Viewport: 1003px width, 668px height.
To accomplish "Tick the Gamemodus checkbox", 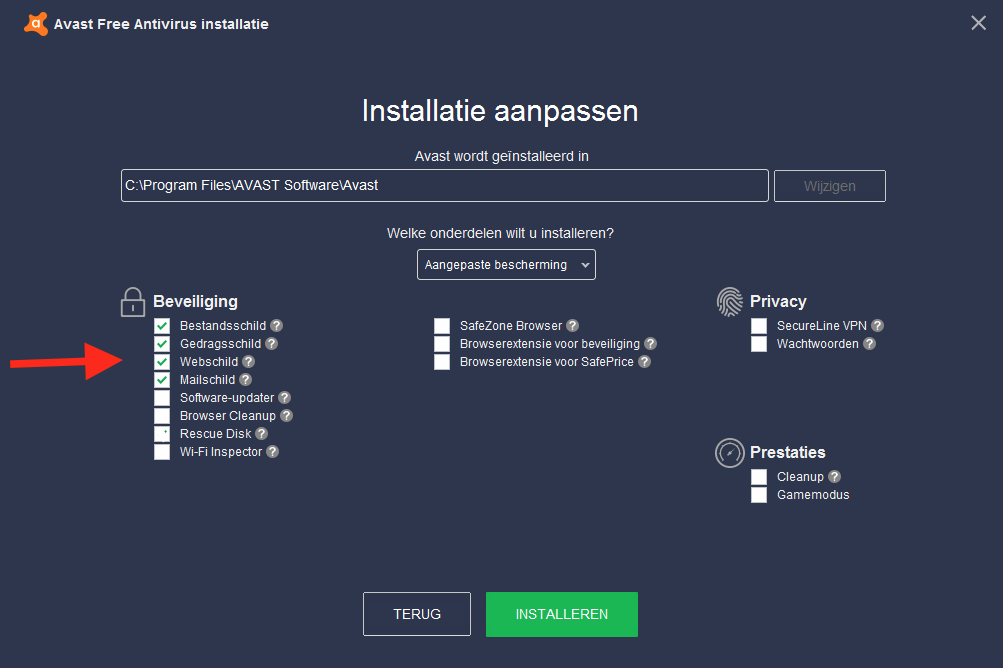I will click(759, 495).
